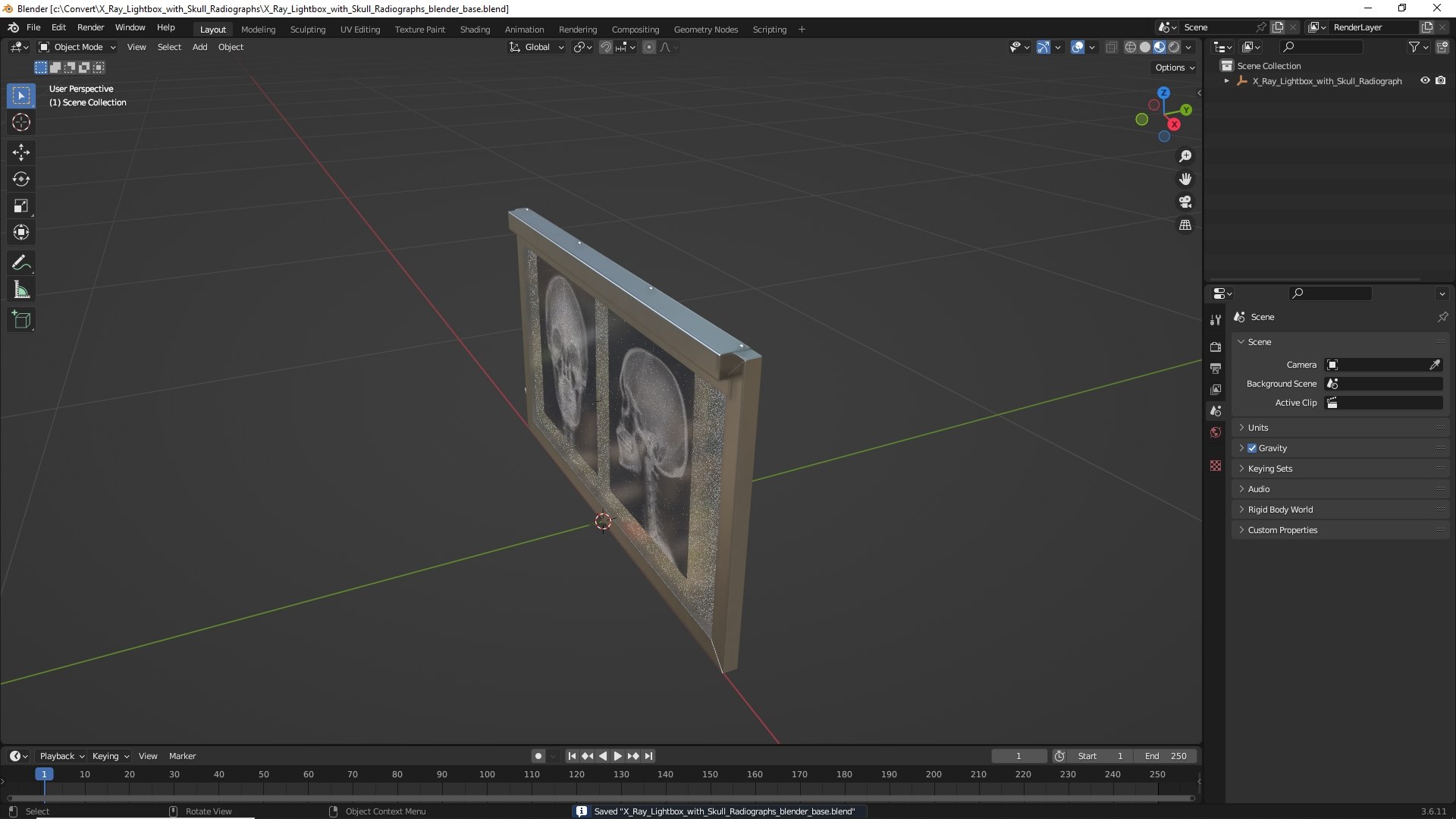1456x819 pixels.
Task: Select the Add Cube tool
Action: click(21, 320)
